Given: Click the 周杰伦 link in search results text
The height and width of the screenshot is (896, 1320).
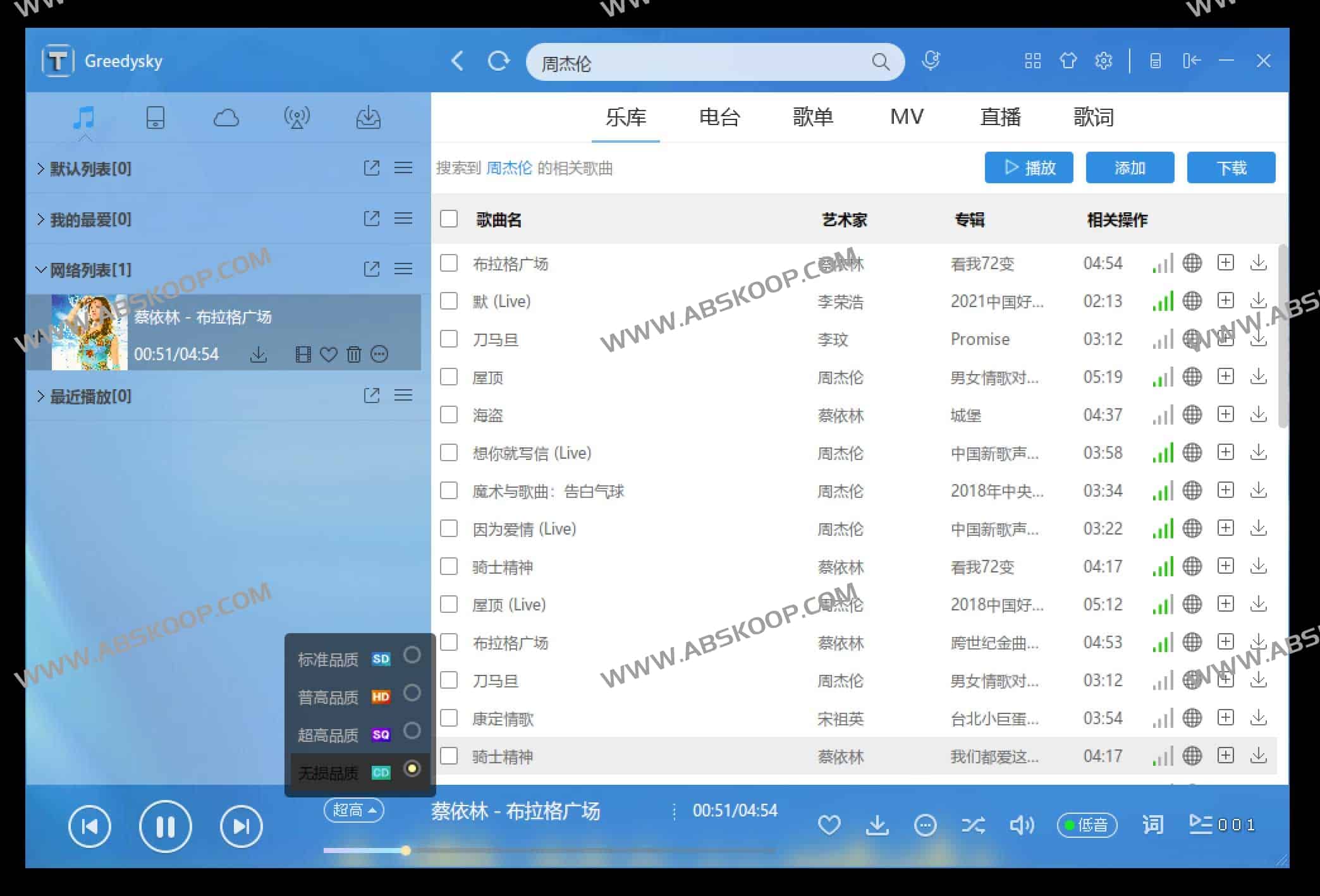Looking at the screenshot, I should coord(510,168).
